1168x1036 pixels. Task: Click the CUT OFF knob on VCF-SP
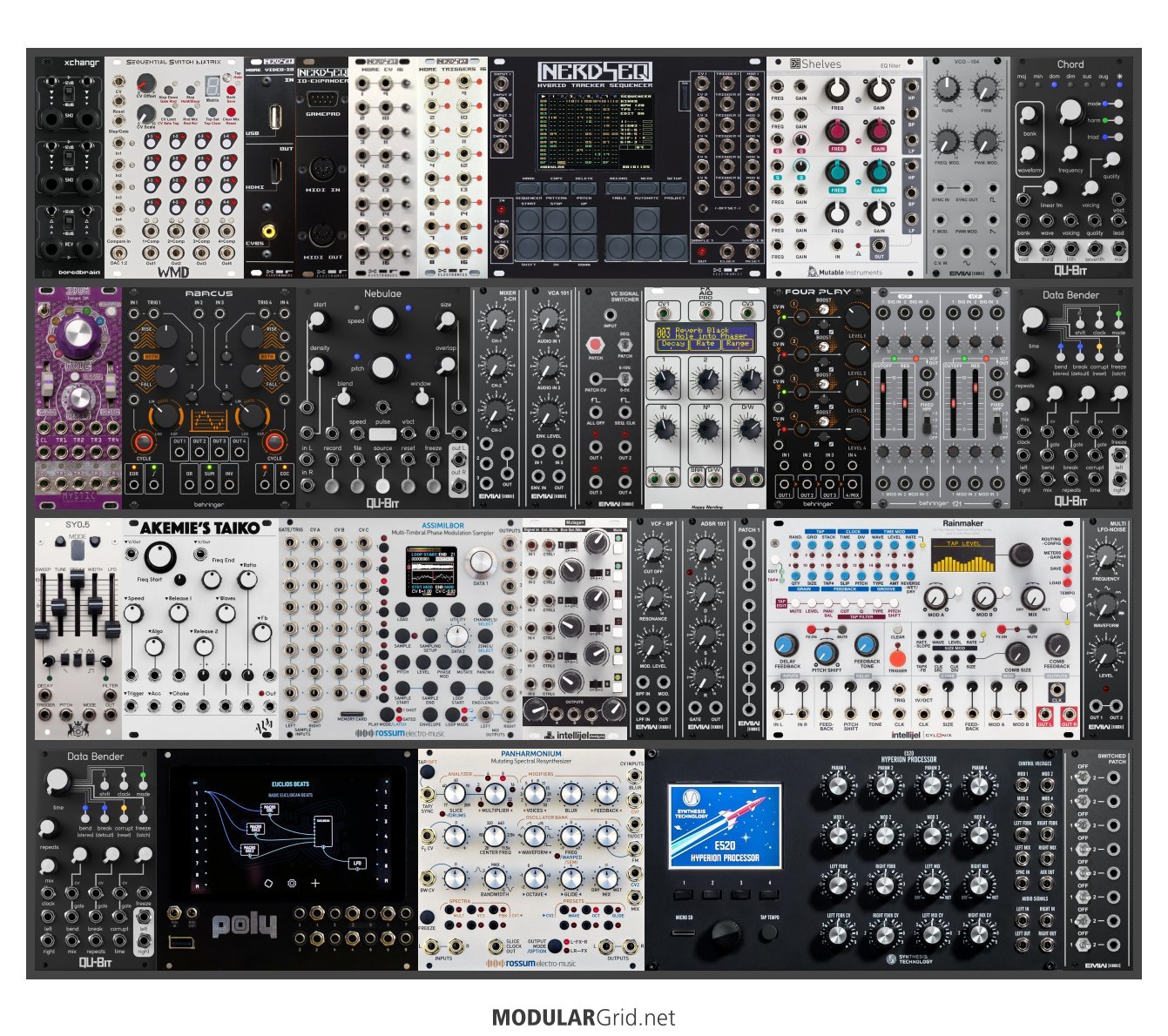652,549
